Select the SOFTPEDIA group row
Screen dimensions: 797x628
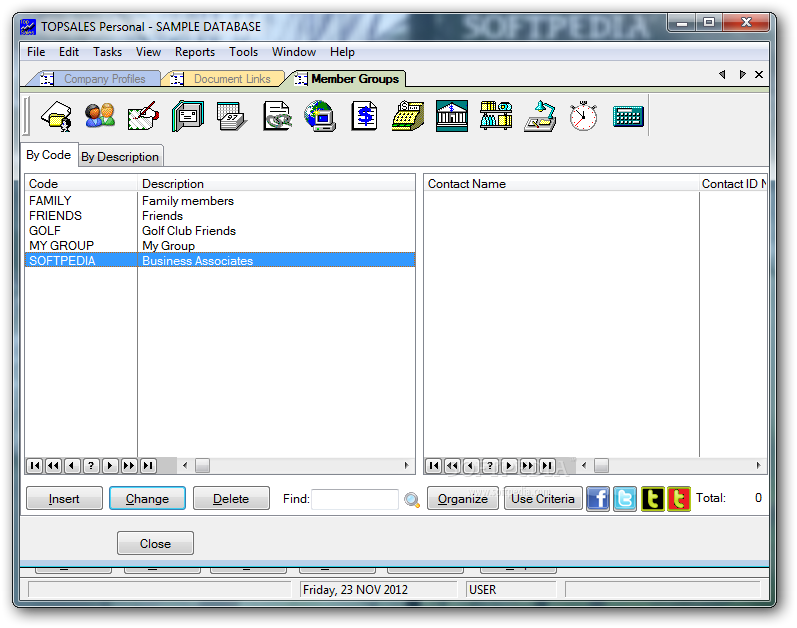pyautogui.click(x=220, y=261)
